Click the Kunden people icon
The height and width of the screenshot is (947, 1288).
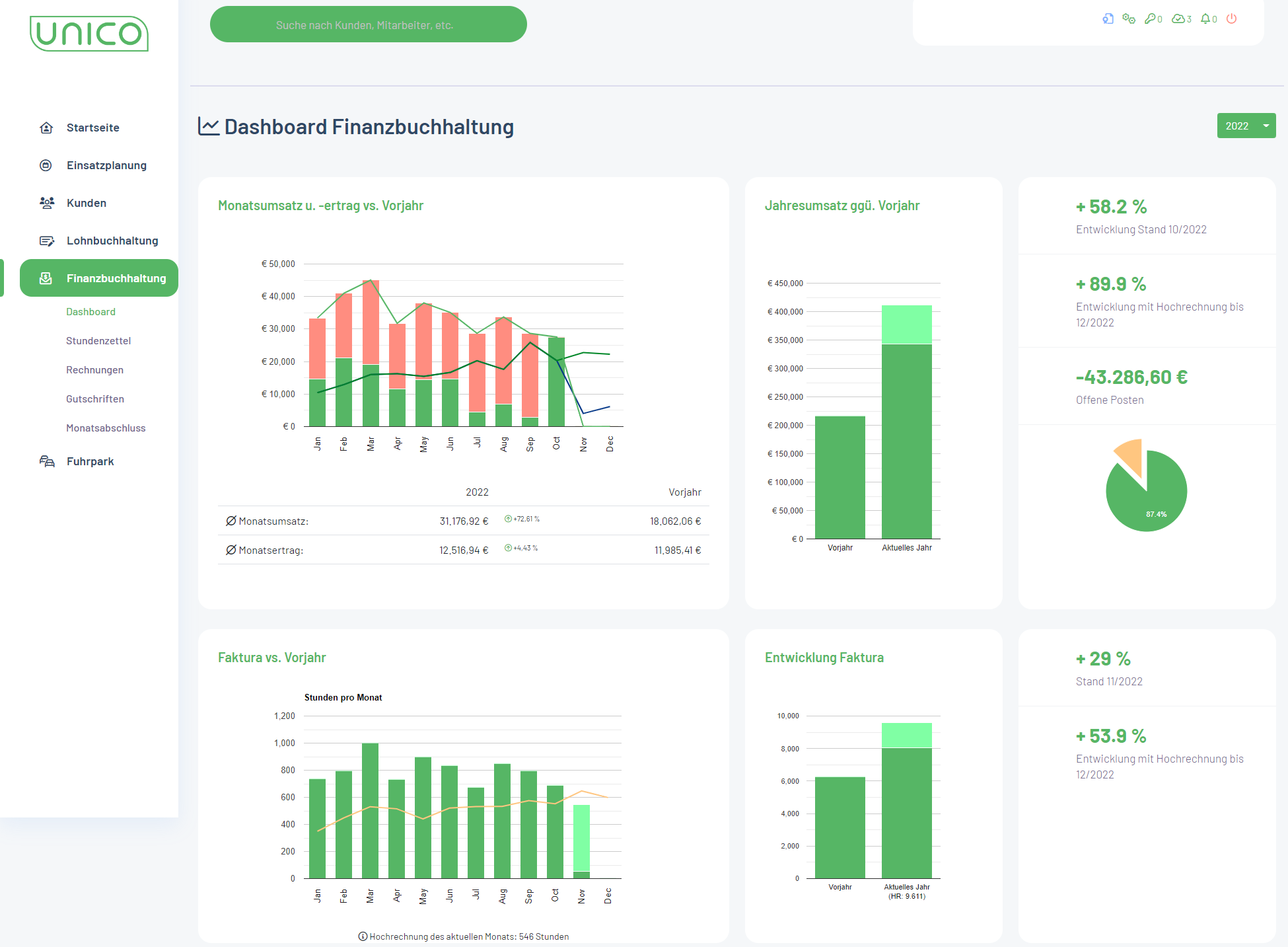(x=46, y=203)
